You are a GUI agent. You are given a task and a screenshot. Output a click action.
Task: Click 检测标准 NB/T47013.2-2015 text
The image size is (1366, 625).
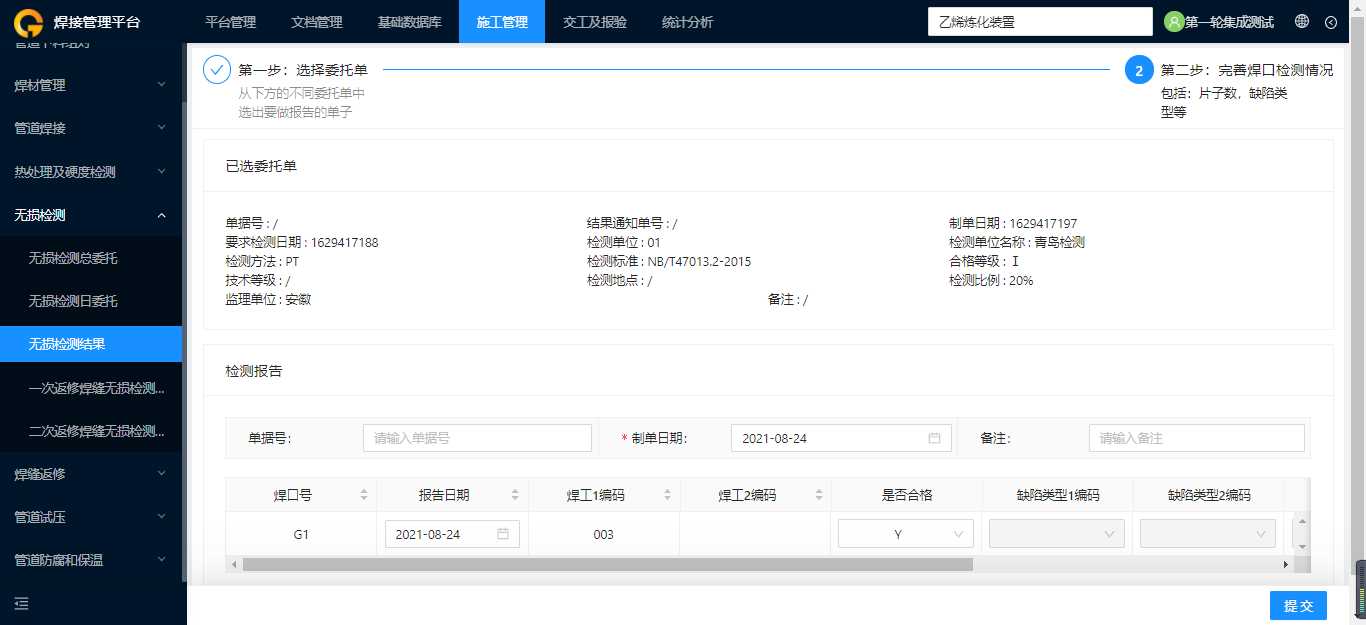tap(669, 261)
